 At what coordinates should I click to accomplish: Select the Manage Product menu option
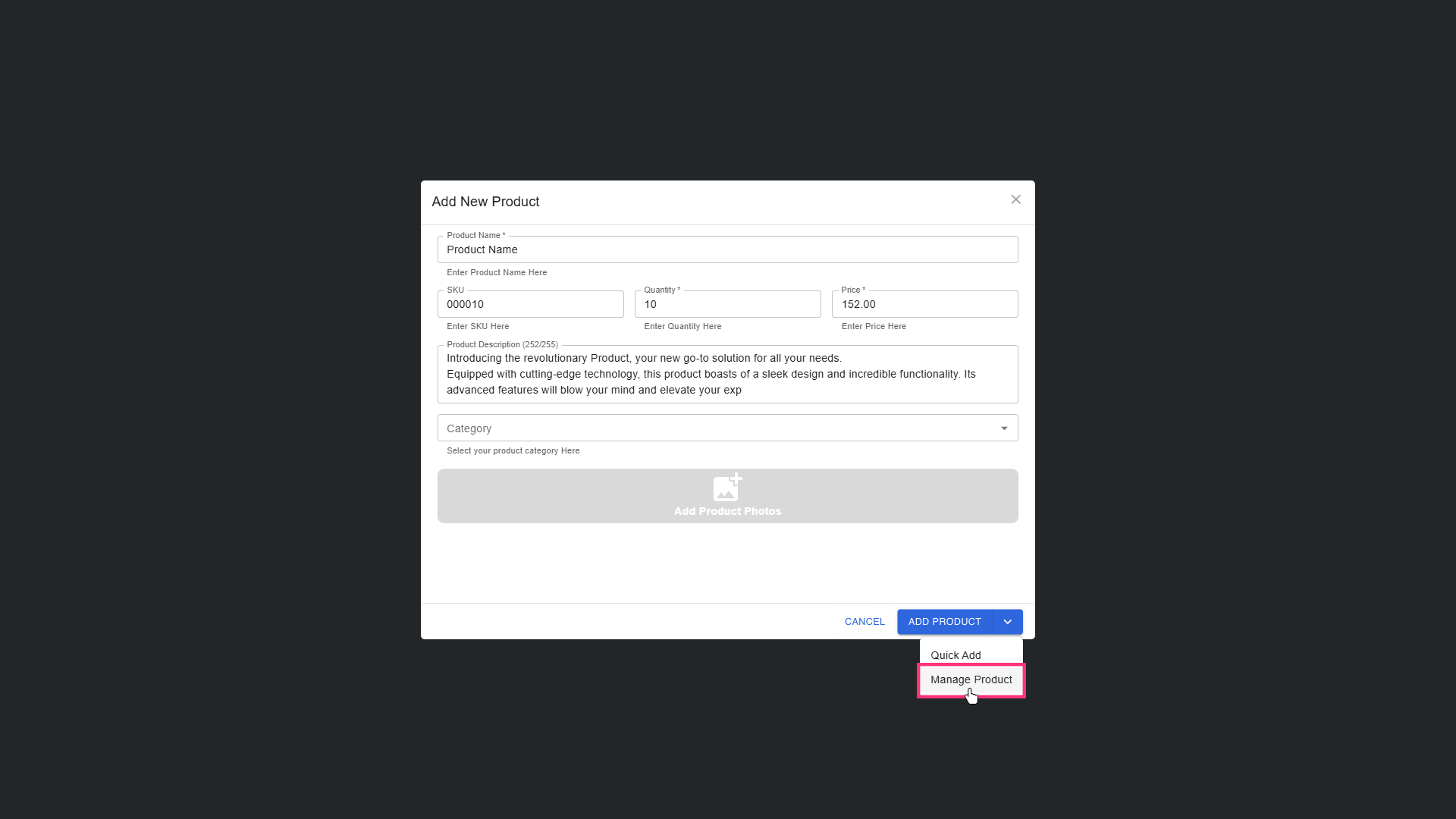pyautogui.click(x=971, y=679)
